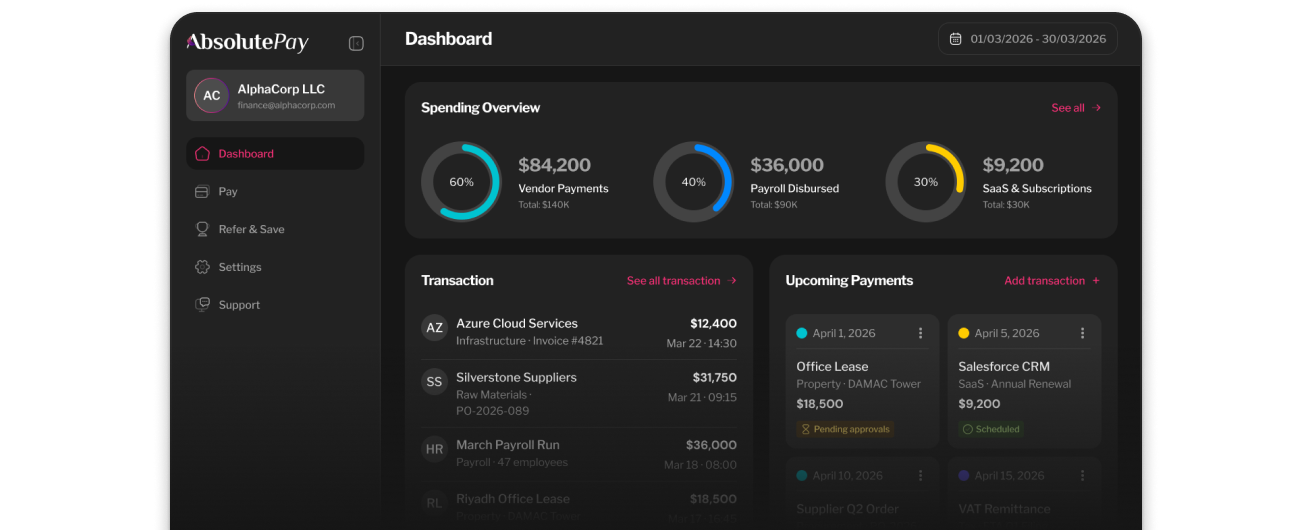Go to Dashboard in sidebar
1312x530 pixels.
275,154
